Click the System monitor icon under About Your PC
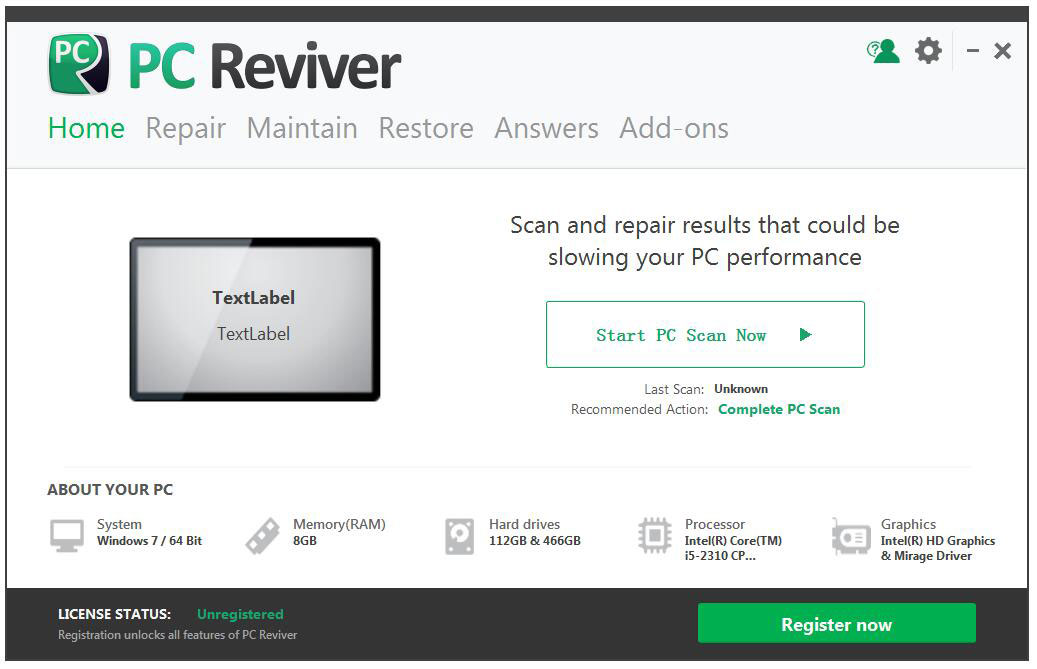 click(65, 535)
